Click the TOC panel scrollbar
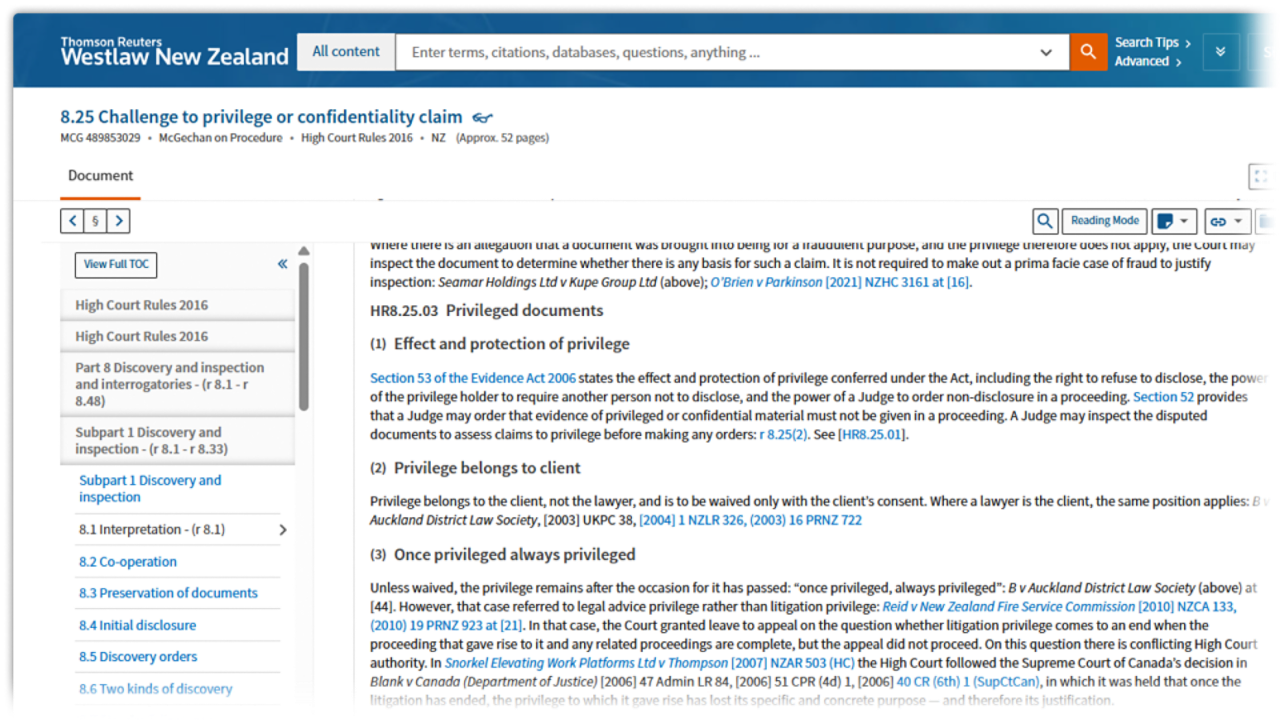 pyautogui.click(x=303, y=330)
